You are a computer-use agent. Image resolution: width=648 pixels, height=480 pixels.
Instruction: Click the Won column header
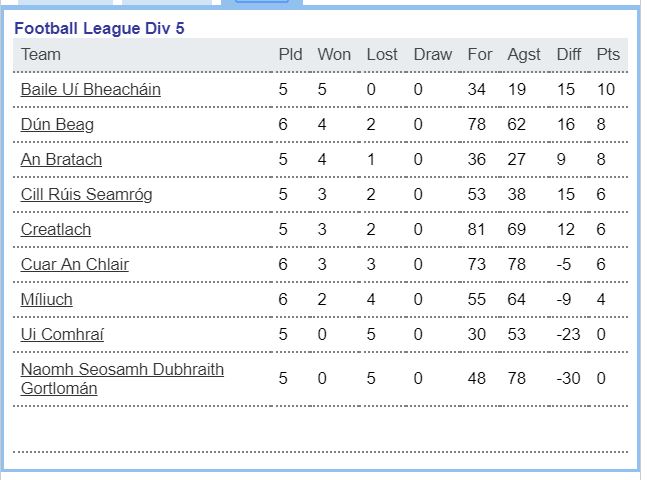[x=334, y=55]
